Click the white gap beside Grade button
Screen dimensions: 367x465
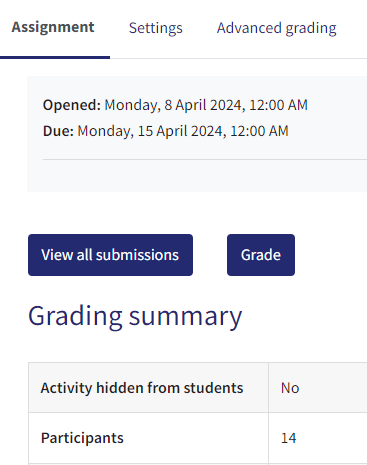point(210,255)
